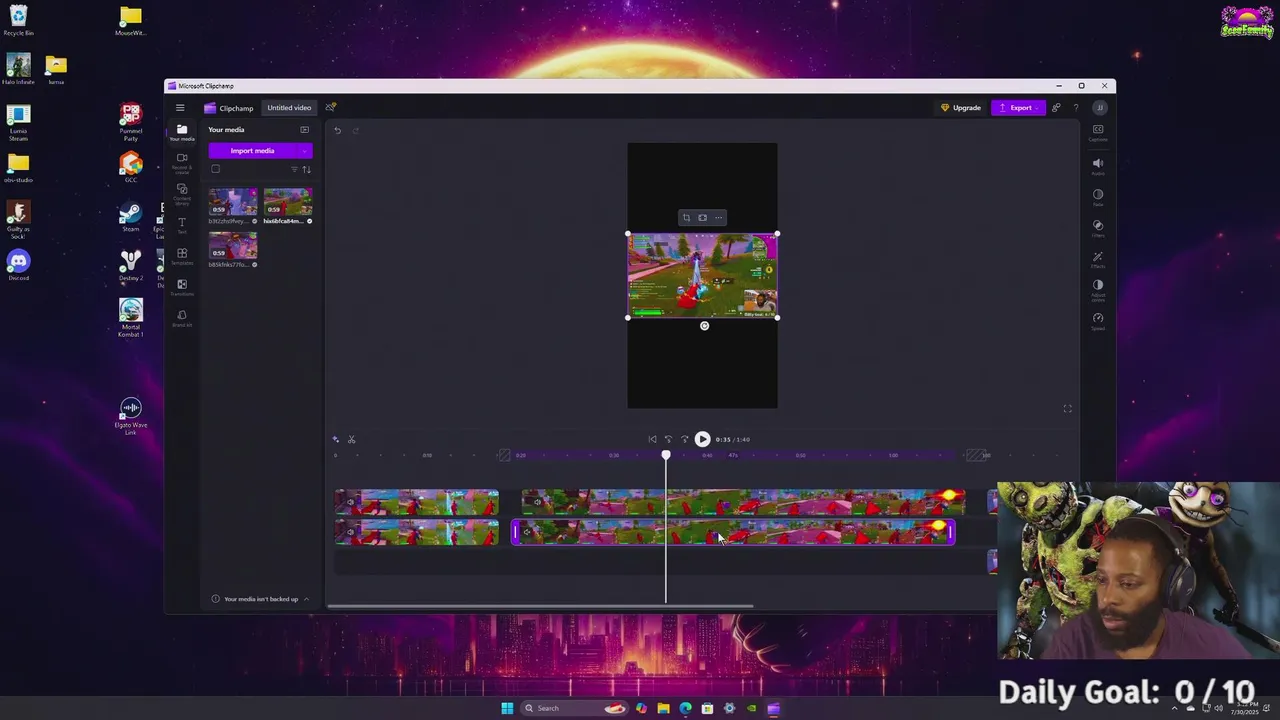
Task: Open the Recycle Bin desktop icon
Action: tap(18, 20)
